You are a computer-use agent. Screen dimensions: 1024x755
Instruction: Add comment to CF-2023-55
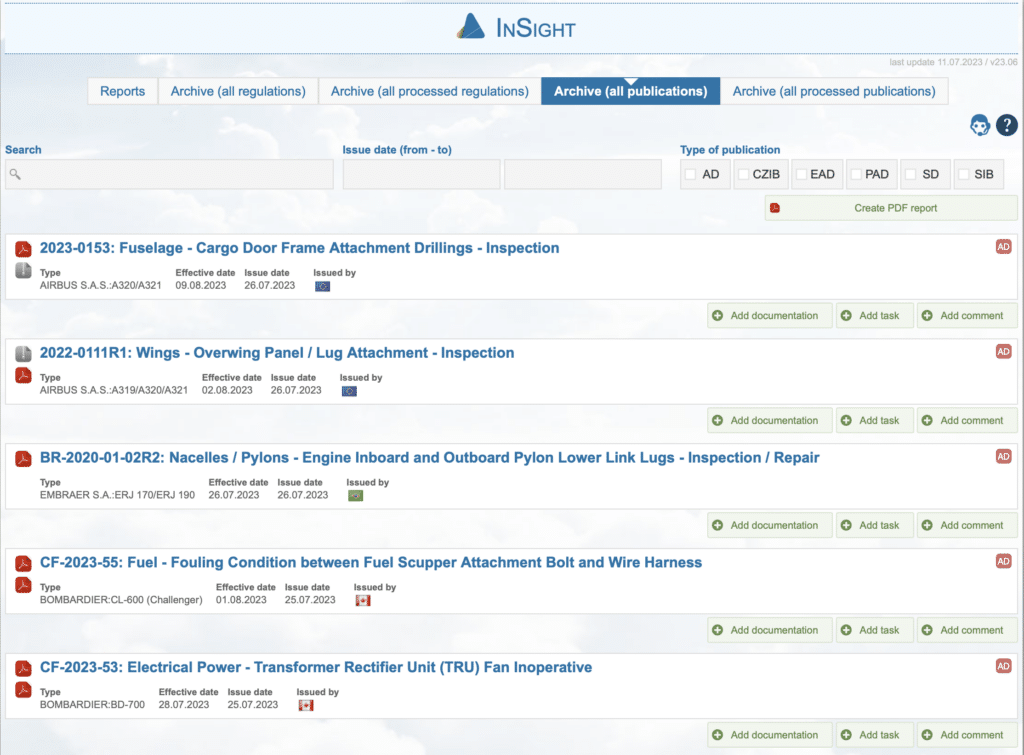pyautogui.click(x=967, y=630)
